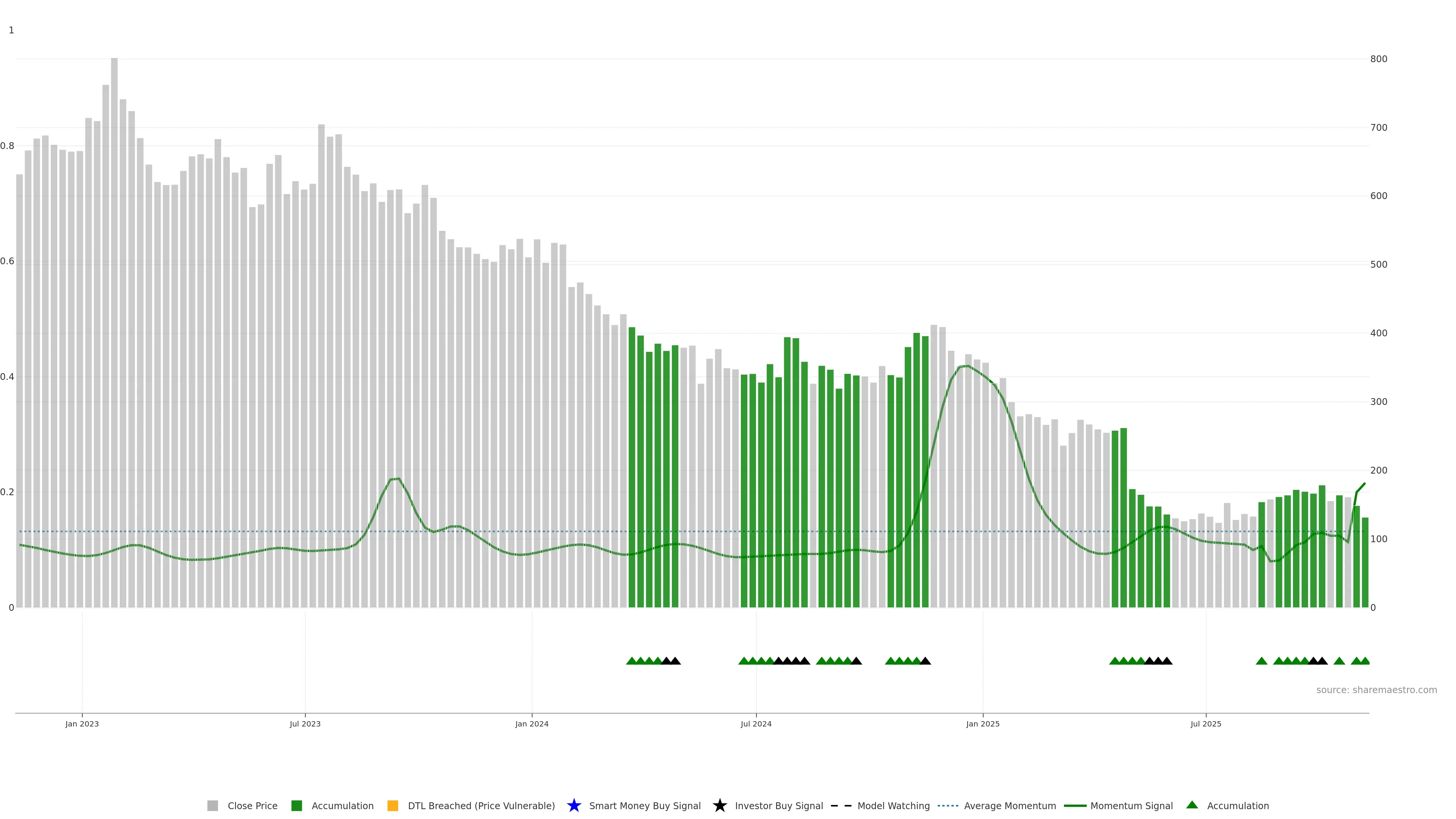Screen dimensions: 1456x819
Task: Click the isolated green triangle just after Jul 2025
Action: tap(1261, 661)
